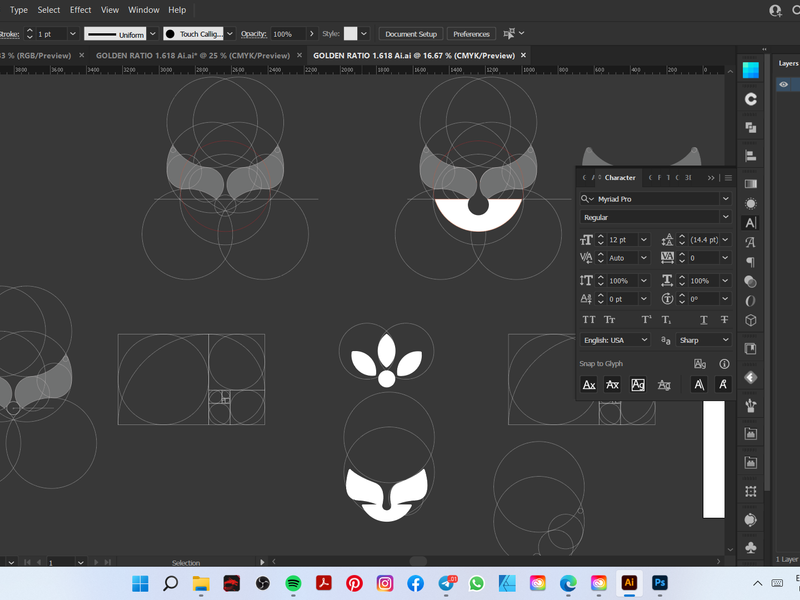Toggle All Caps in Character panel
Image resolution: width=800 pixels, height=600 pixels.
[x=589, y=320]
